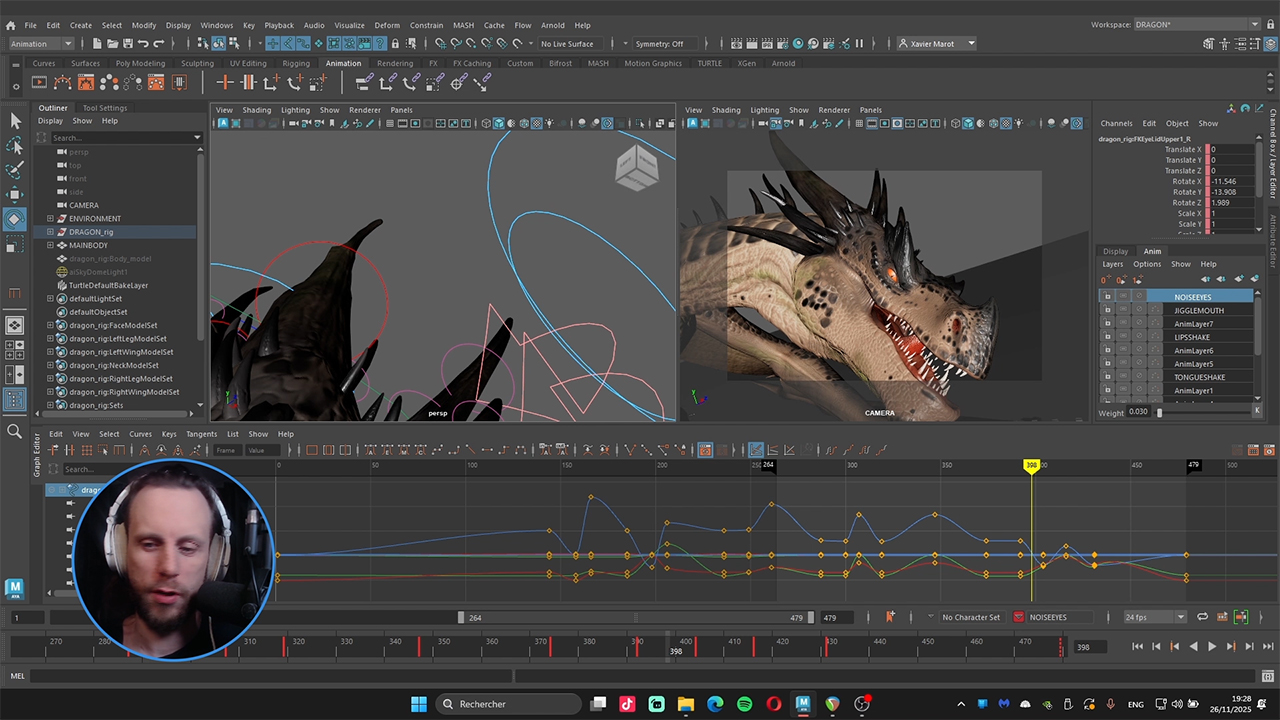Open the Playback menu
Screen dimensions: 1280x720
279,25
